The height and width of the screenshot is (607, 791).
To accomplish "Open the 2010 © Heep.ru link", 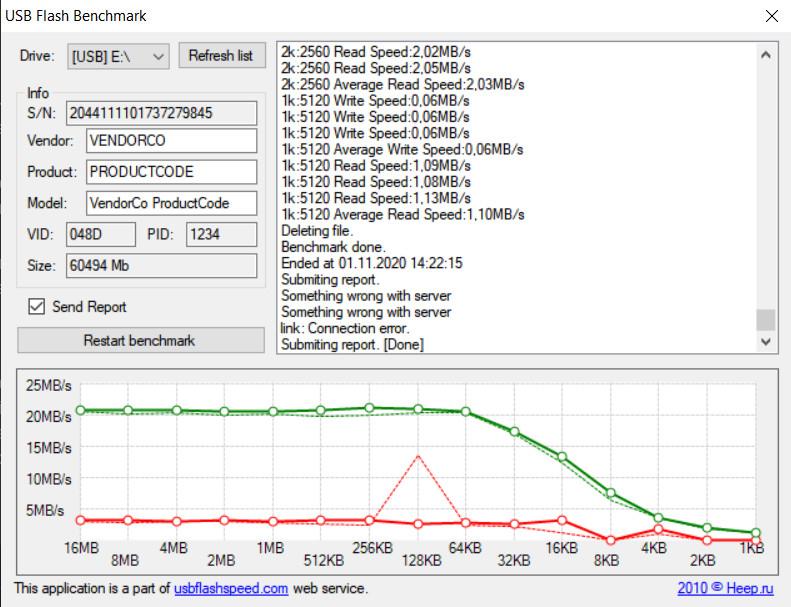I will point(725,588).
